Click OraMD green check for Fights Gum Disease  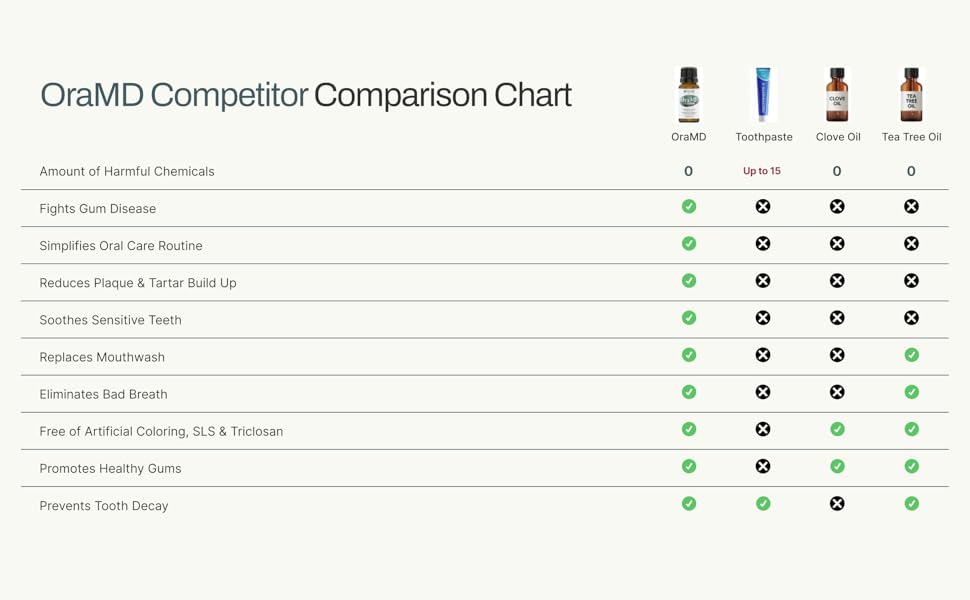click(x=689, y=207)
